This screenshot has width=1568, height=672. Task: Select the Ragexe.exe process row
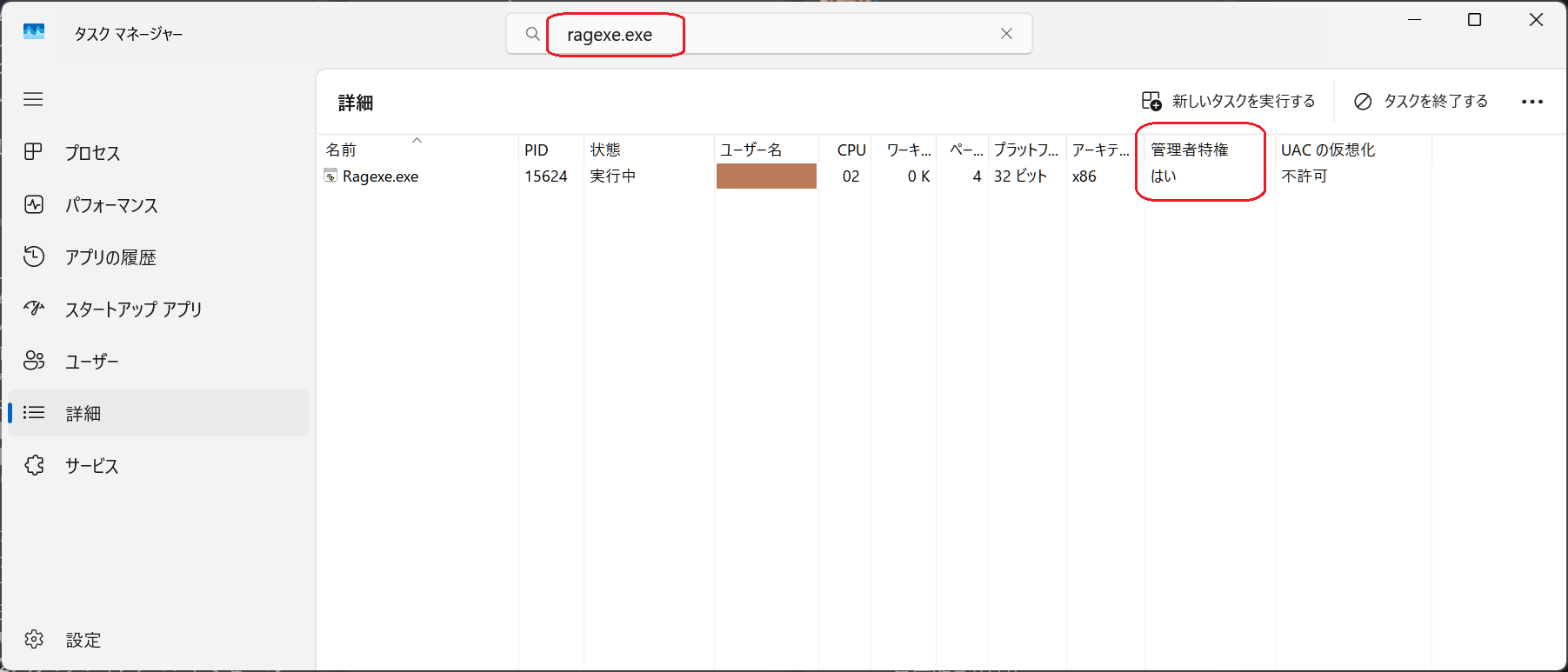point(380,176)
